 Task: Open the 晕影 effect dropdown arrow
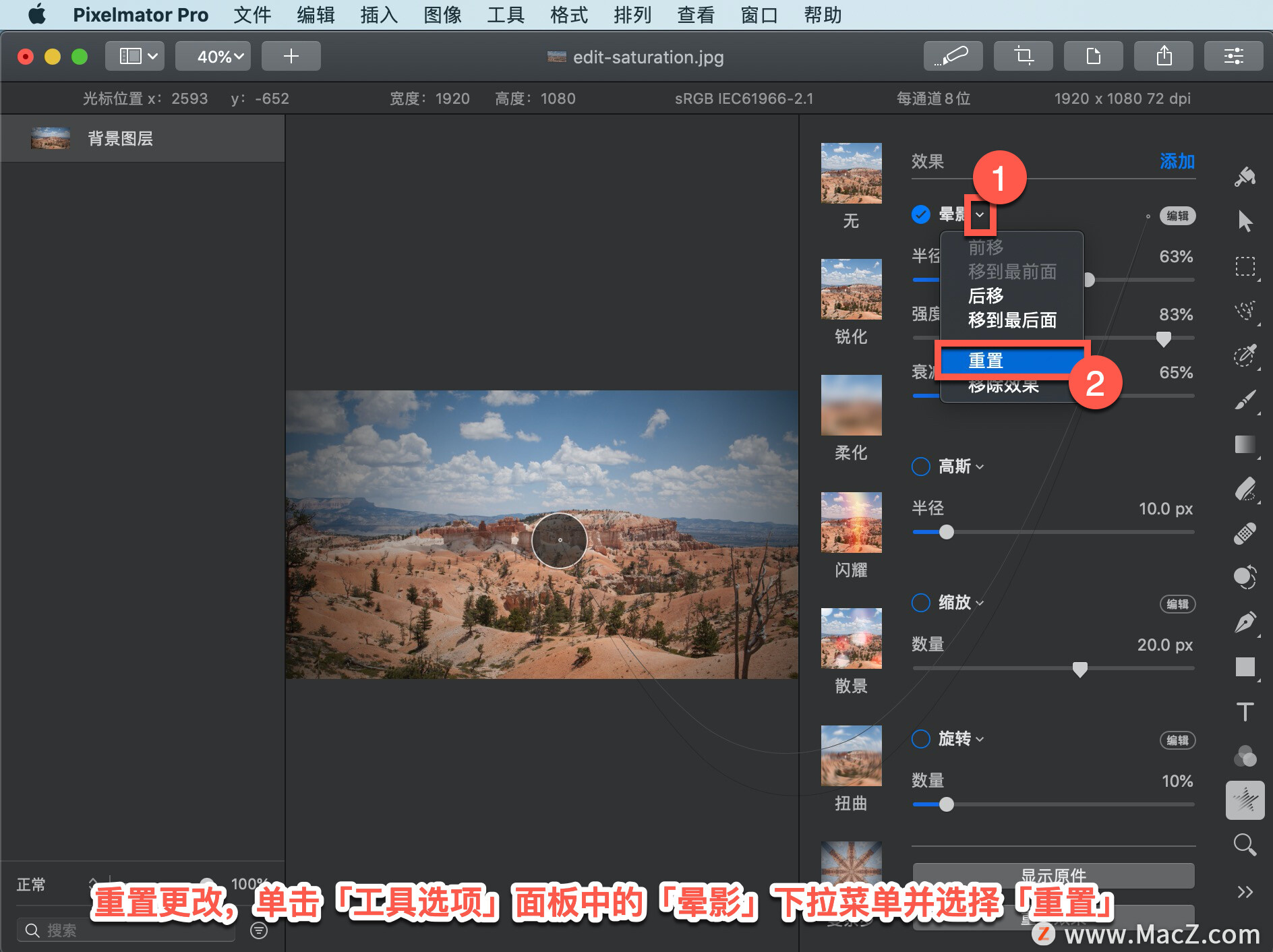(980, 214)
